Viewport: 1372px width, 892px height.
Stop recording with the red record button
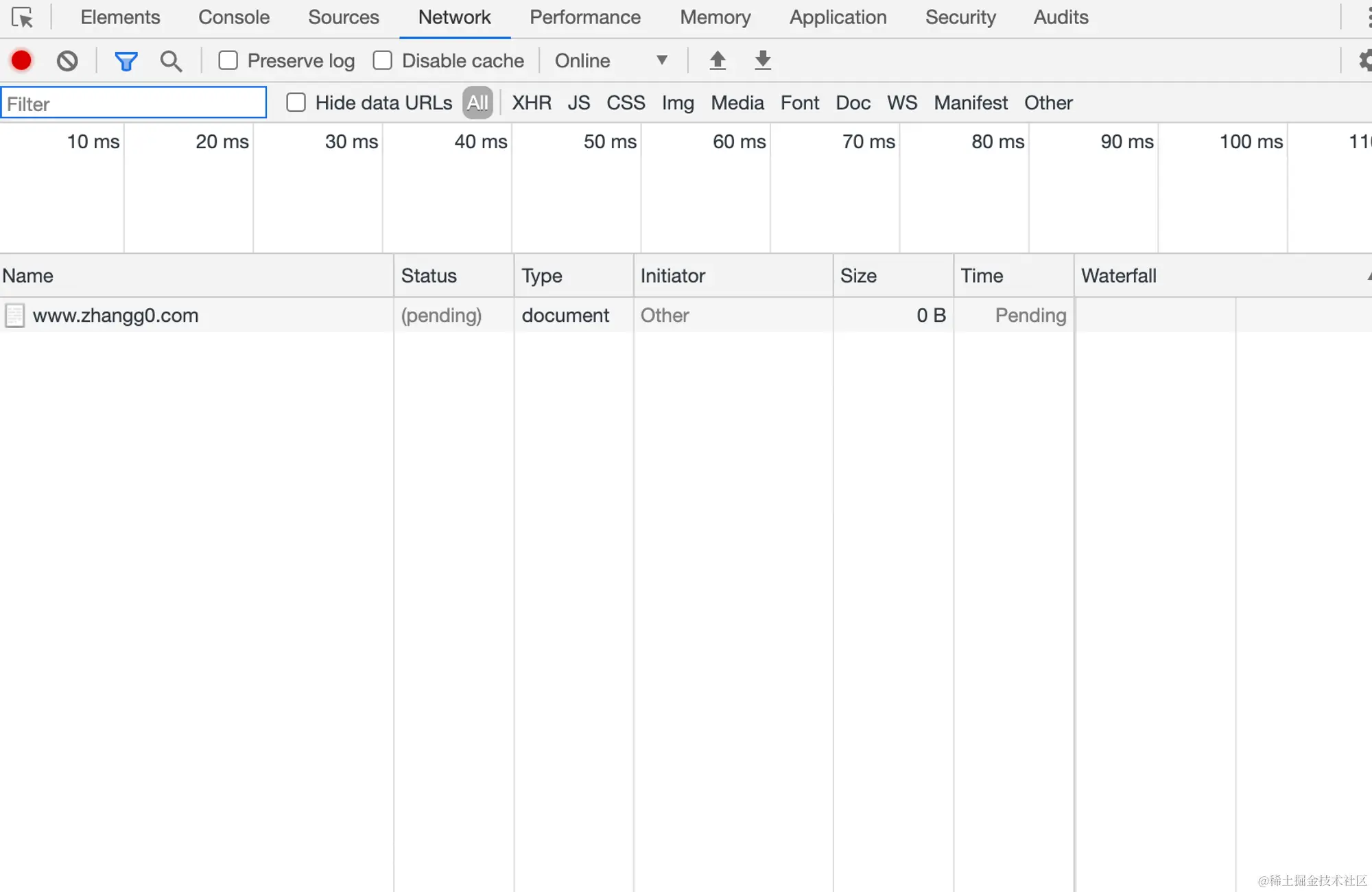click(x=21, y=60)
